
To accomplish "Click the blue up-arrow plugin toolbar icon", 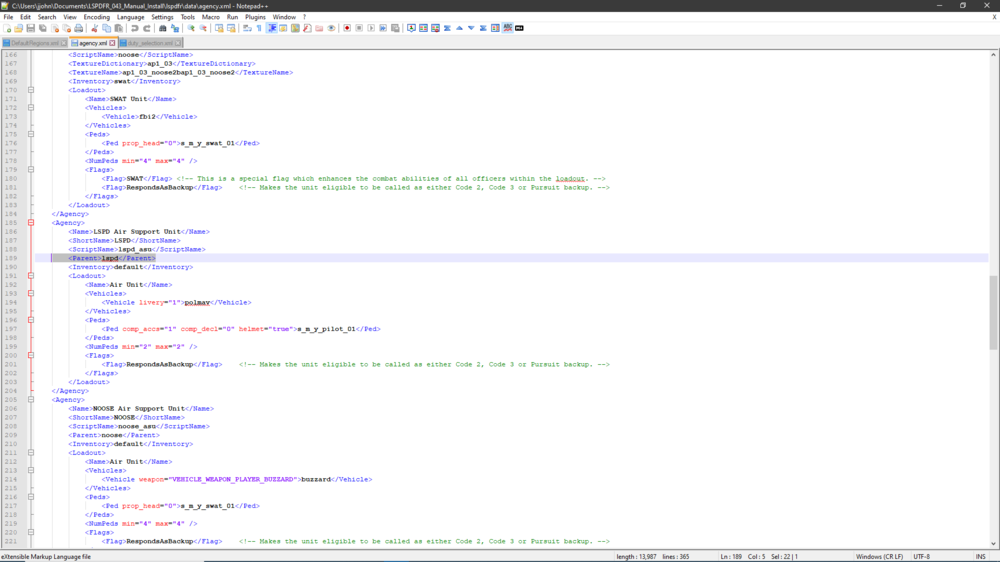I will click(x=459, y=28).
